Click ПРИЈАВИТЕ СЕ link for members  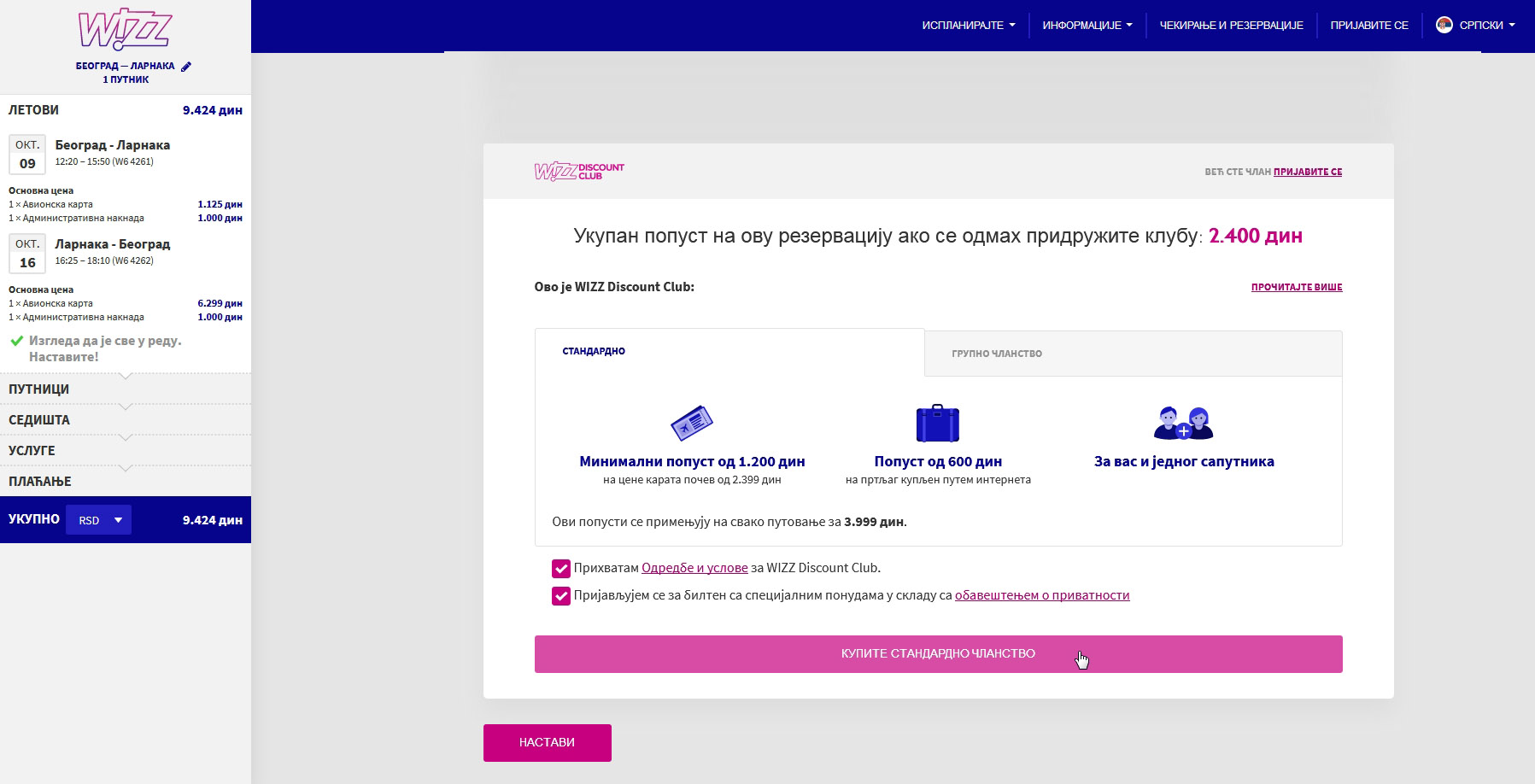click(1308, 172)
